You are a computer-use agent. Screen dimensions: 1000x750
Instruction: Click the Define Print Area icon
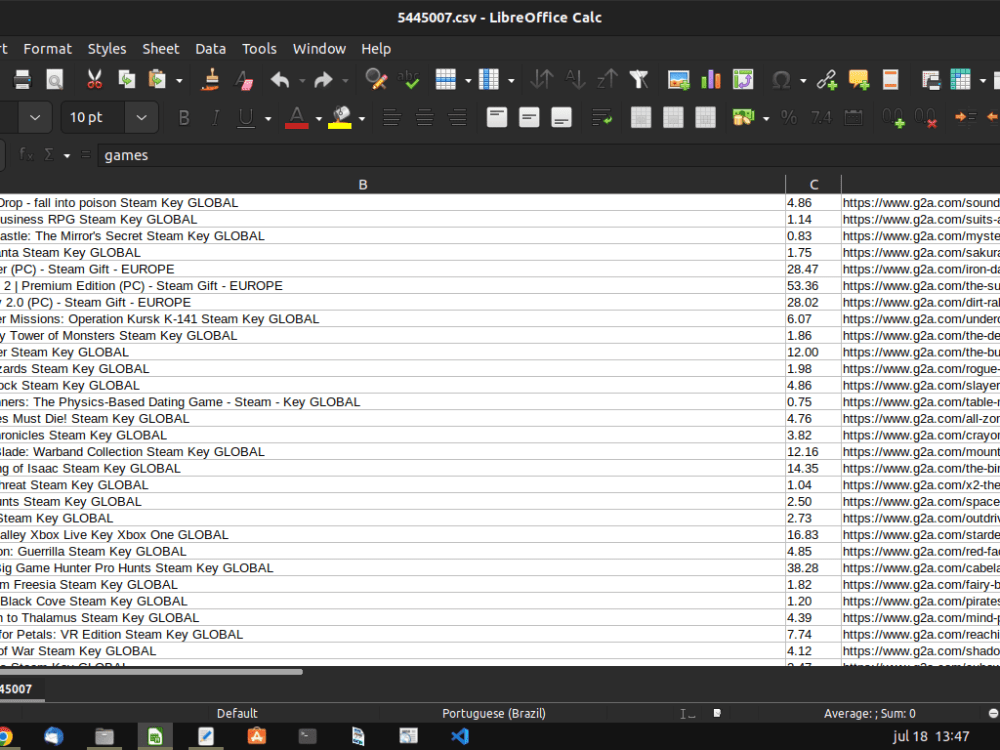[930, 80]
